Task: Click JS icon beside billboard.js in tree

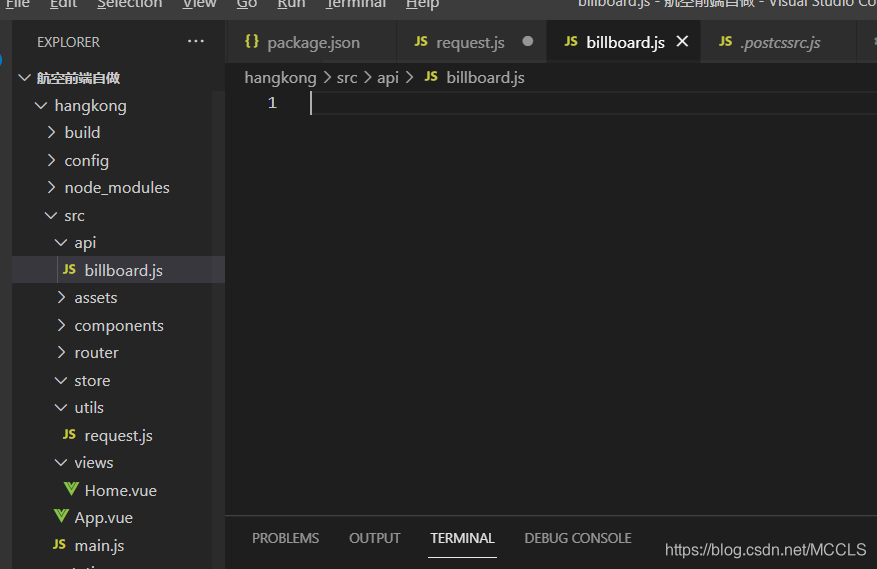Action: click(x=69, y=270)
